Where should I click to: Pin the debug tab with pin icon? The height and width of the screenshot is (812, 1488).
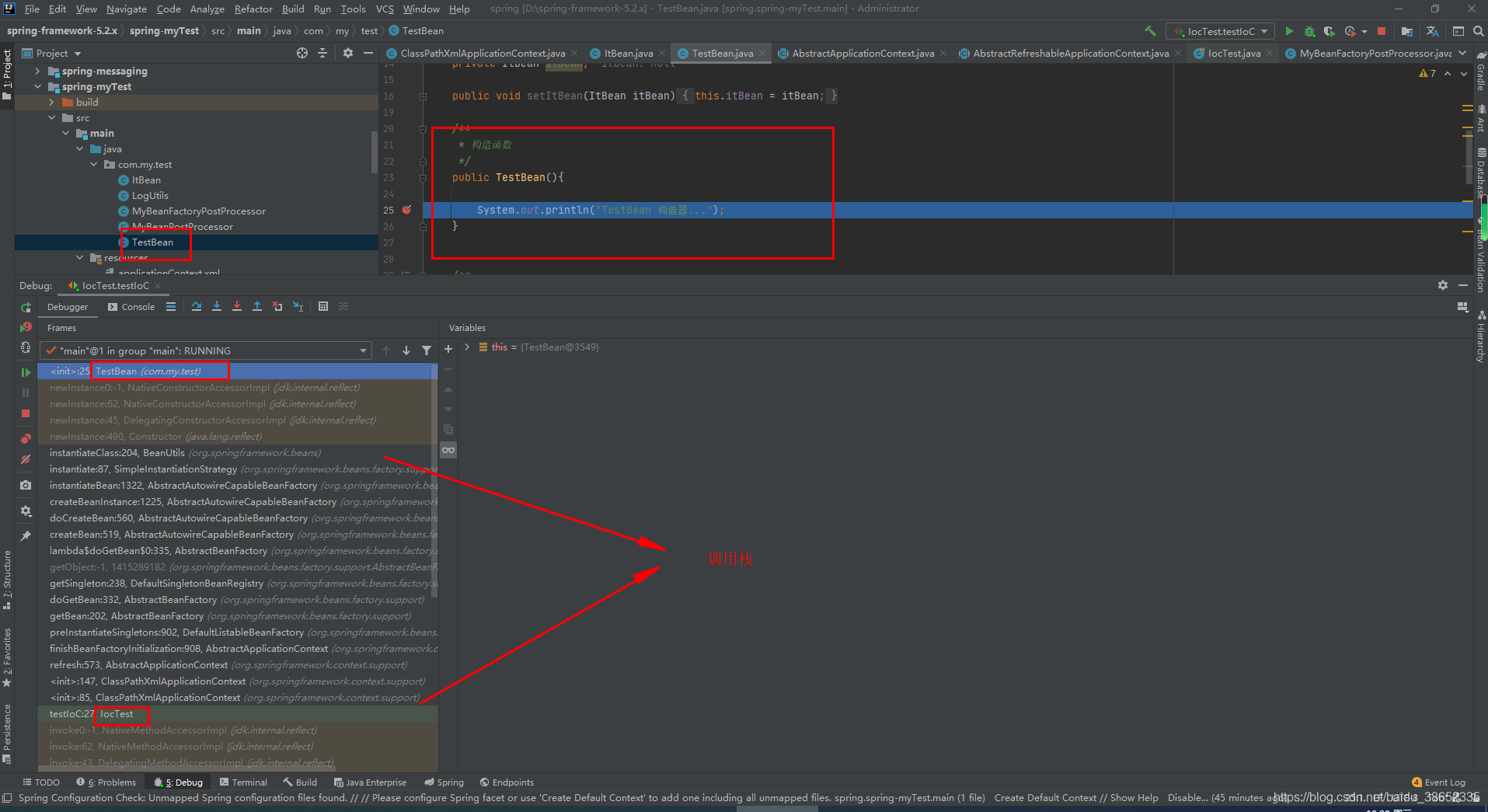(x=26, y=536)
